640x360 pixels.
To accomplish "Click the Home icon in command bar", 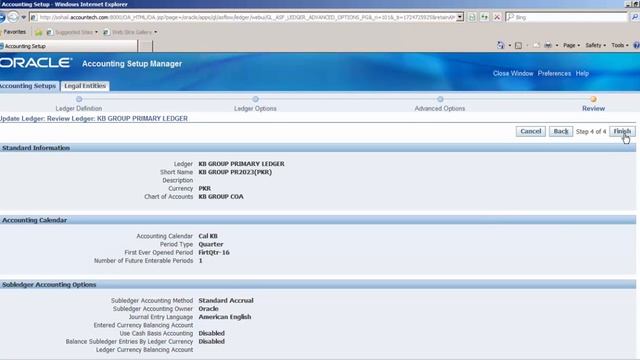I will tap(500, 45).
